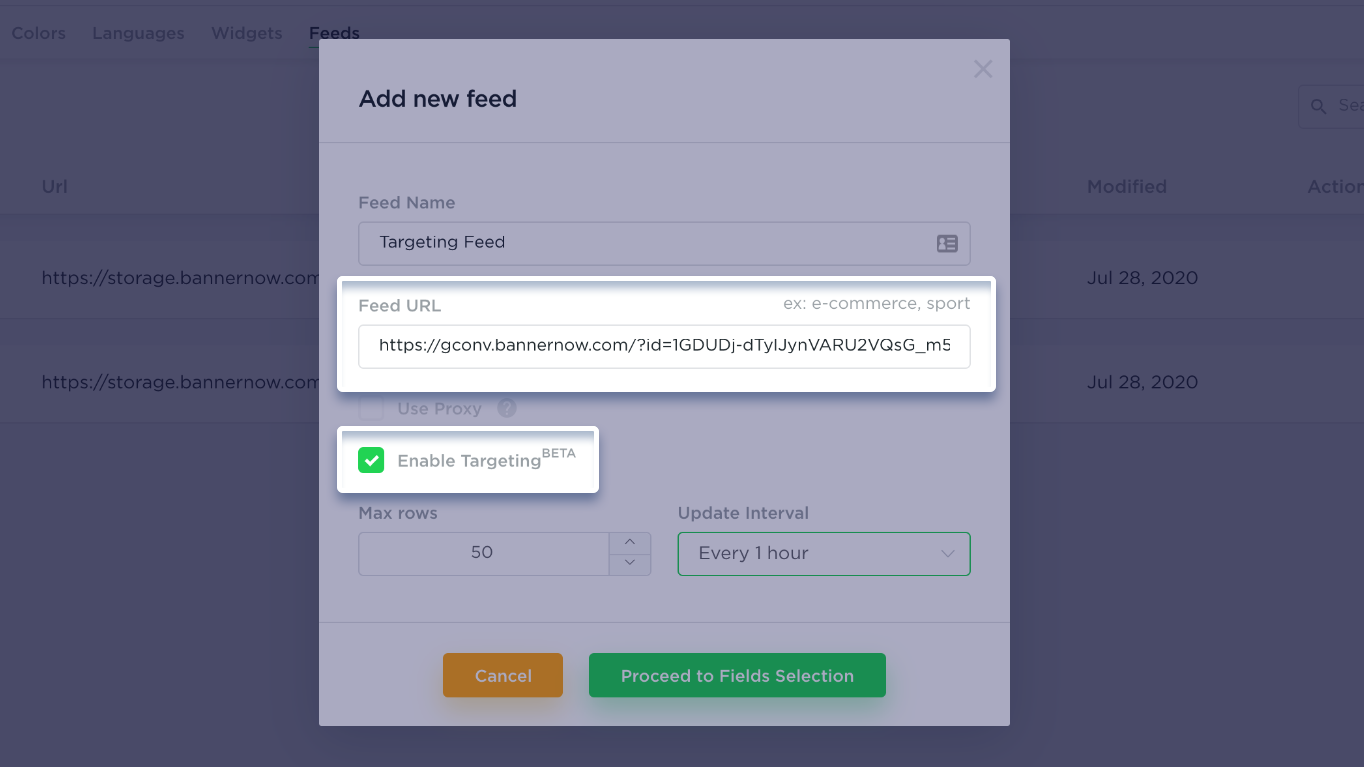Screen dimensions: 1364x767
Task: Toggle the Enable Targeting checkbox
Action: tap(371, 460)
